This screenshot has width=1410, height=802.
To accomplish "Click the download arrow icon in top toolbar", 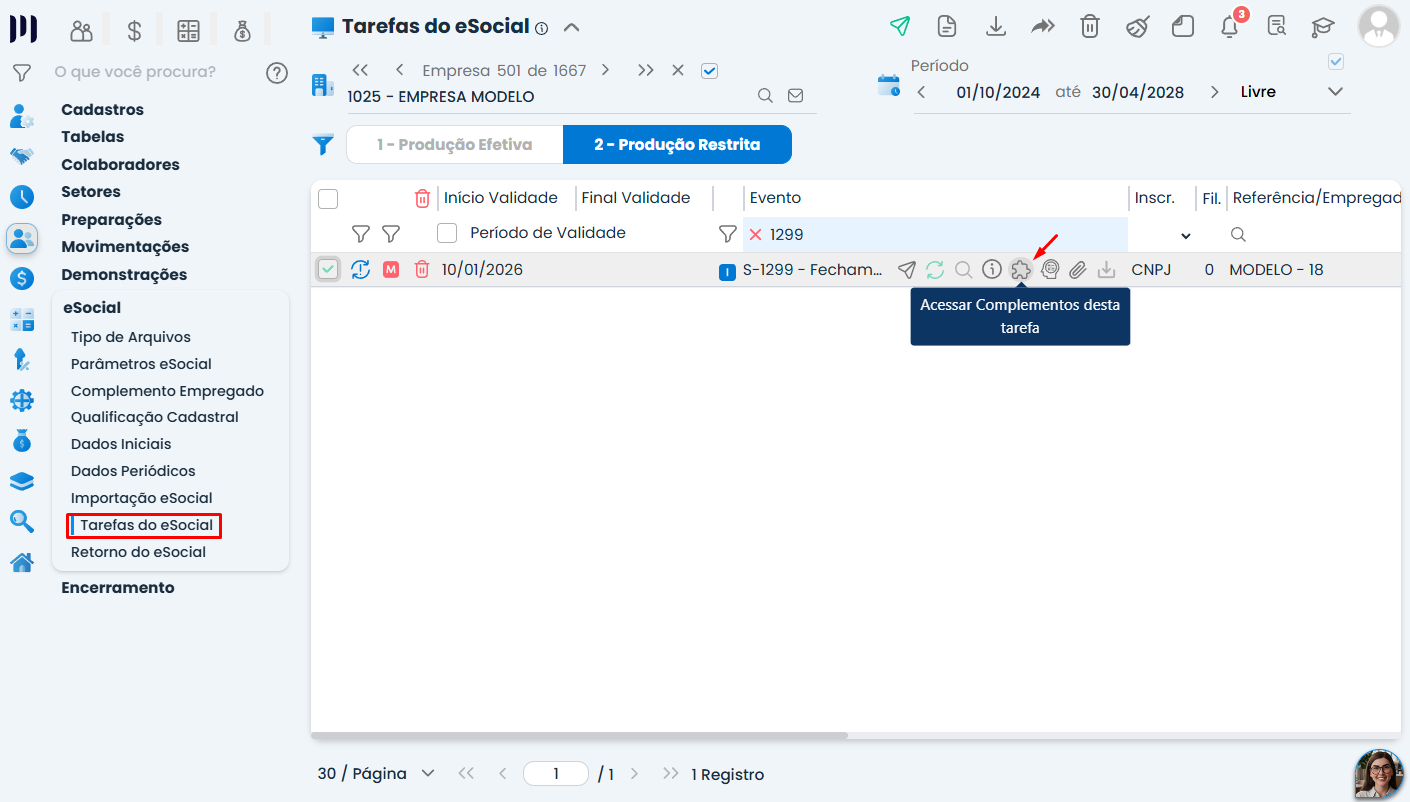I will coord(995,27).
